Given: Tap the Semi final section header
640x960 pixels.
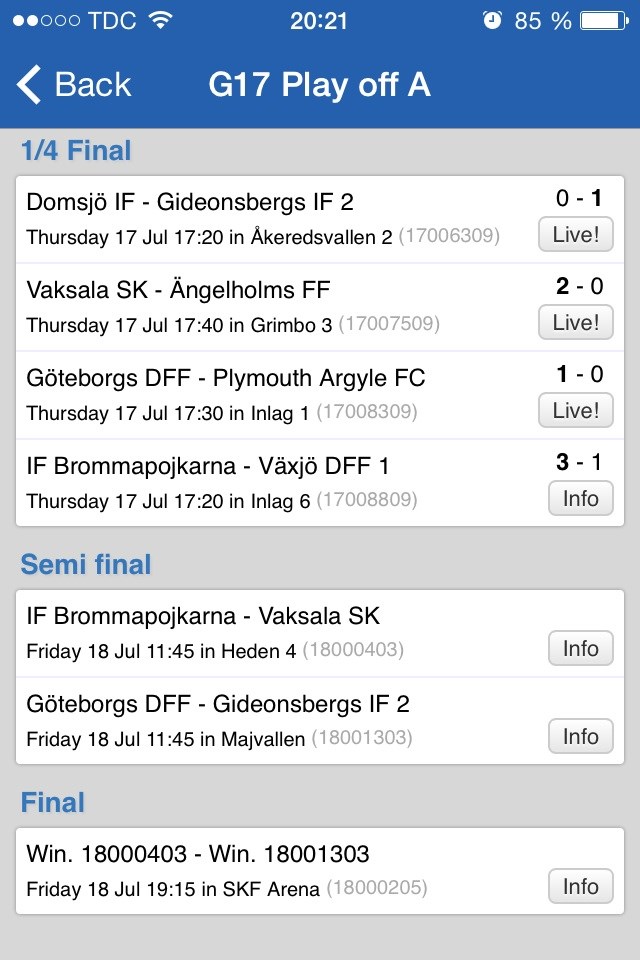Looking at the screenshot, I should 86,565.
